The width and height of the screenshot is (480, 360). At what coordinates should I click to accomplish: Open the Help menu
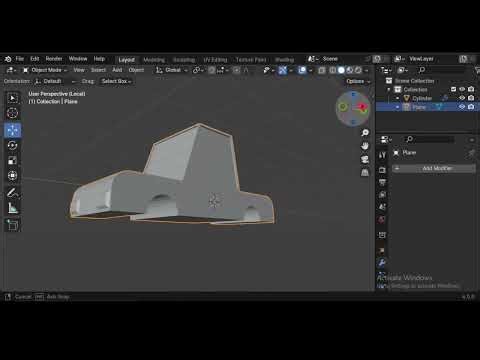tap(99, 59)
